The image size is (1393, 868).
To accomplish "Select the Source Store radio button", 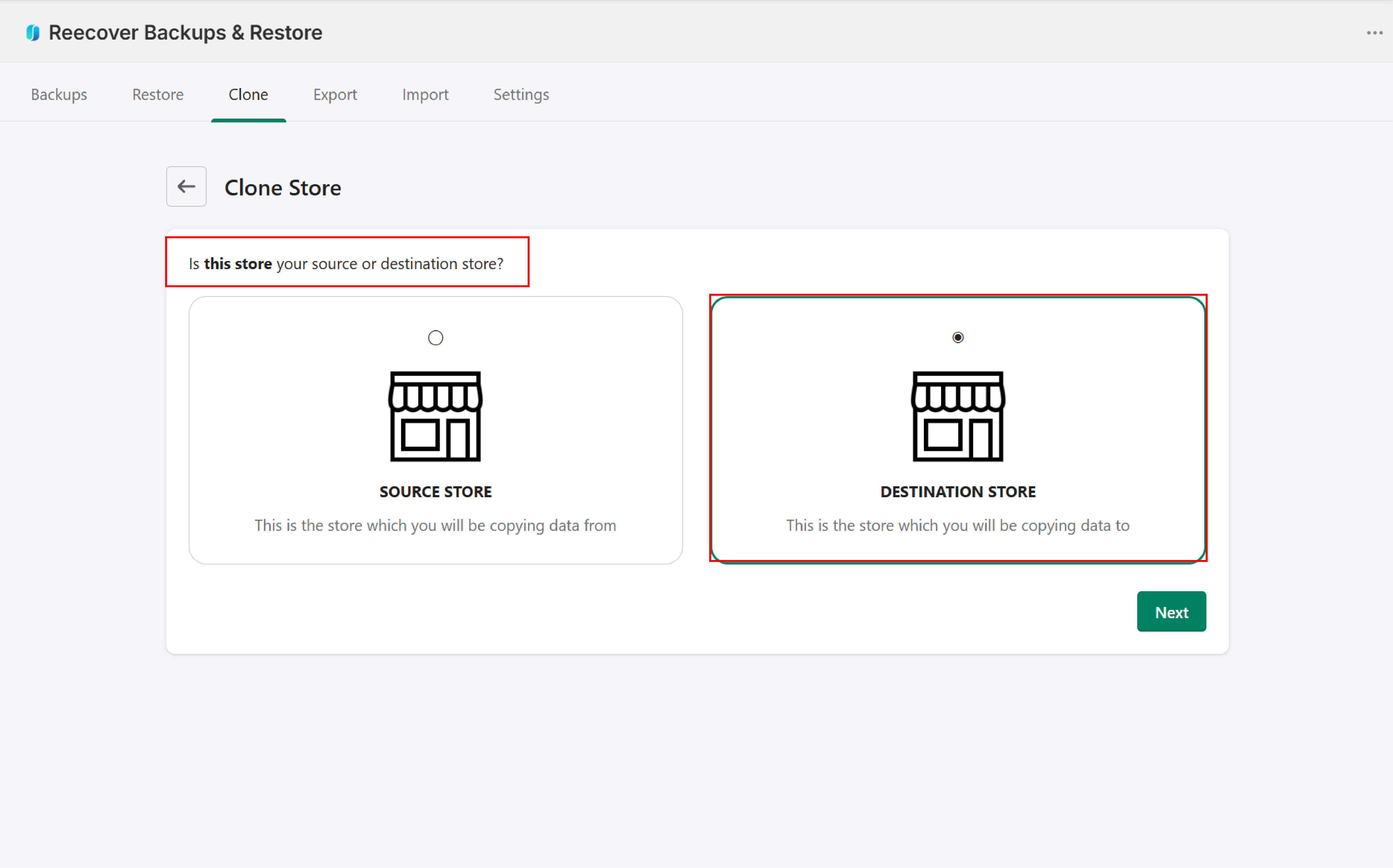I will click(436, 338).
